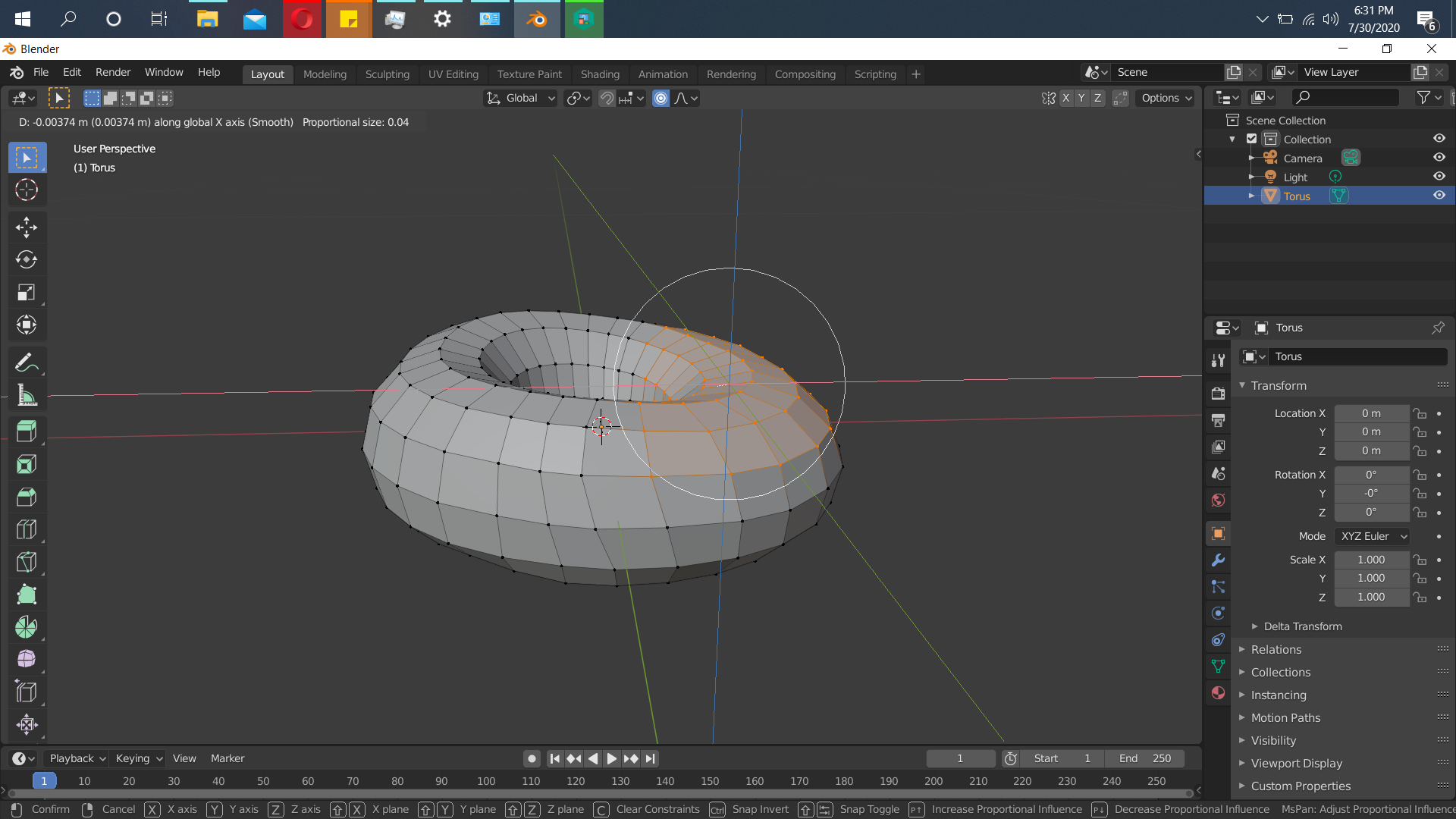Switch to the Shading workspace tab
Image resolution: width=1456 pixels, height=819 pixels.
pos(600,74)
